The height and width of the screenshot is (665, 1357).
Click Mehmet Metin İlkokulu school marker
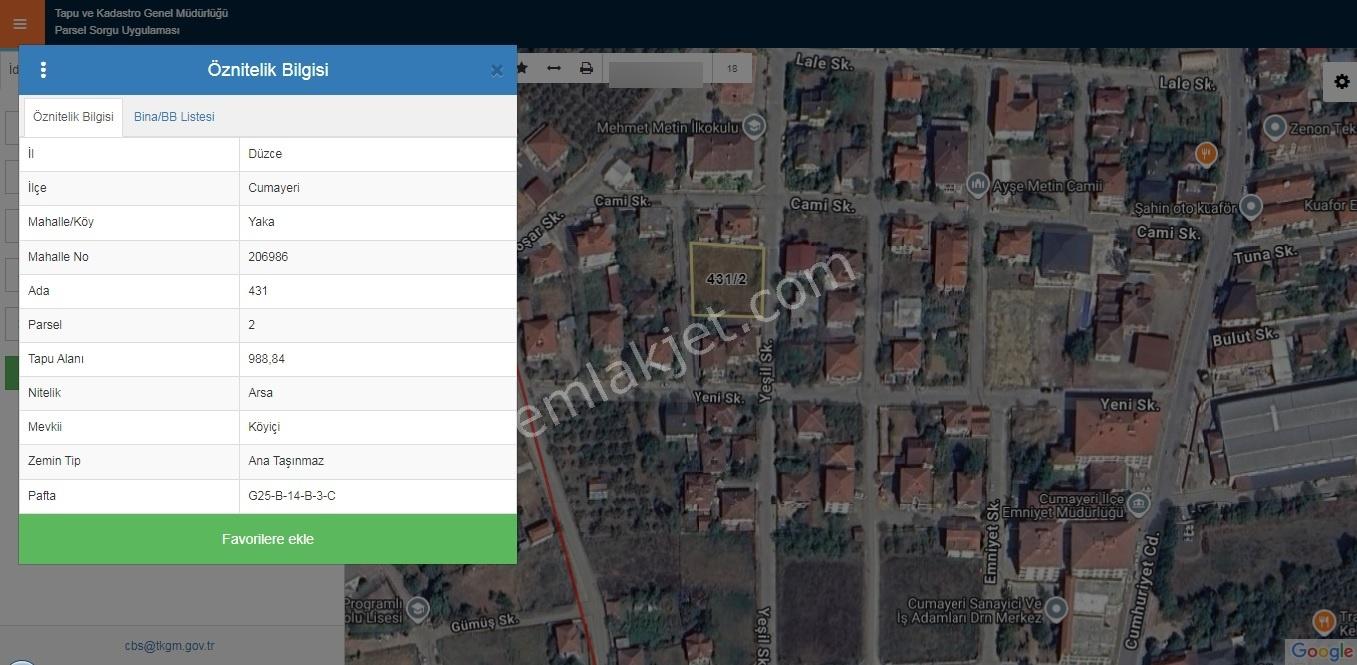754,125
